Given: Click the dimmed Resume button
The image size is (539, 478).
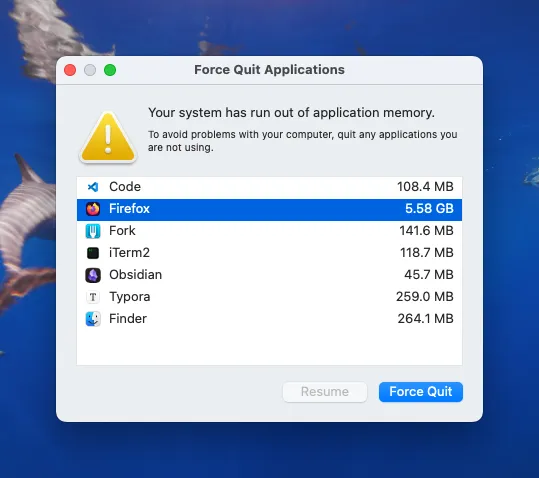Looking at the screenshot, I should [325, 392].
